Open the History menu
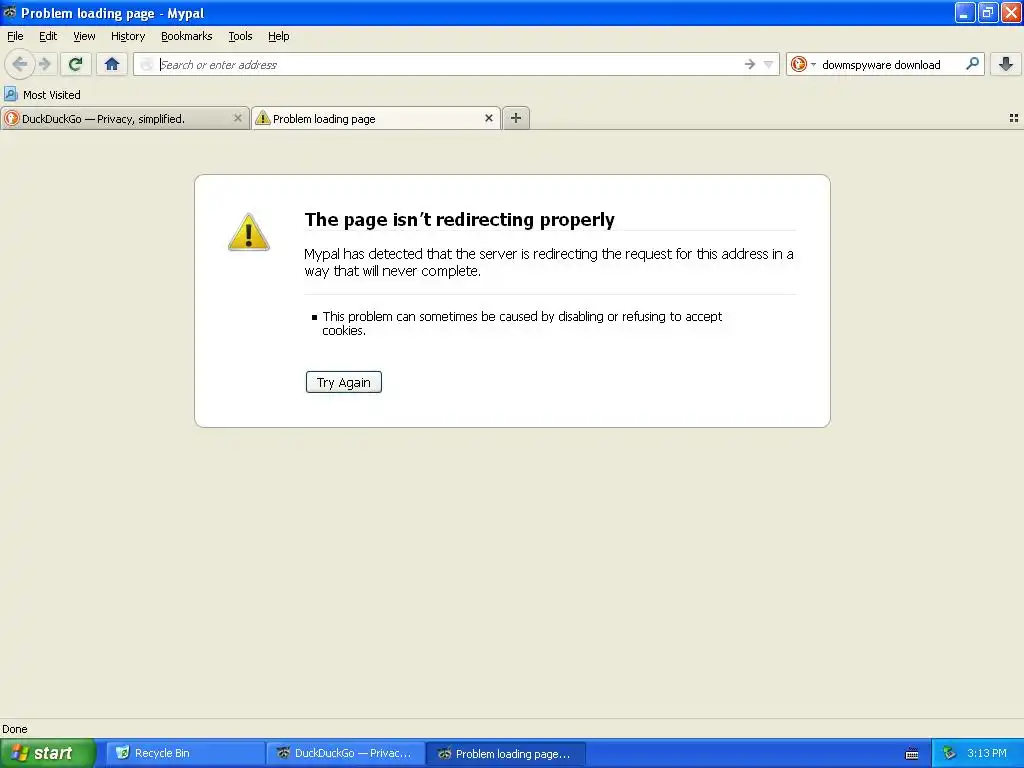Screen dimensions: 1024x768 [128, 36]
